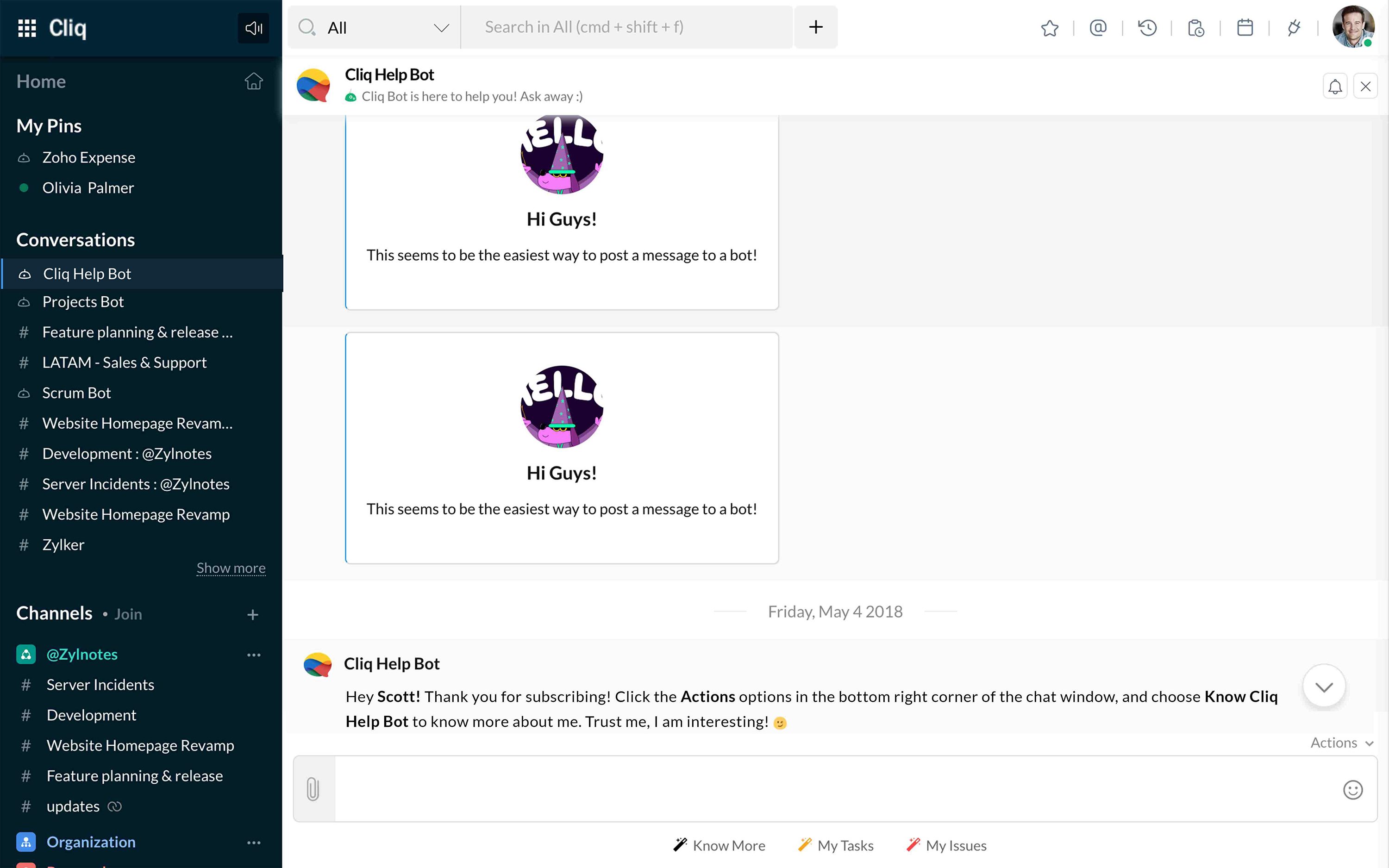Click the Know More suggestion button
The image size is (1389, 868).
[x=719, y=846]
